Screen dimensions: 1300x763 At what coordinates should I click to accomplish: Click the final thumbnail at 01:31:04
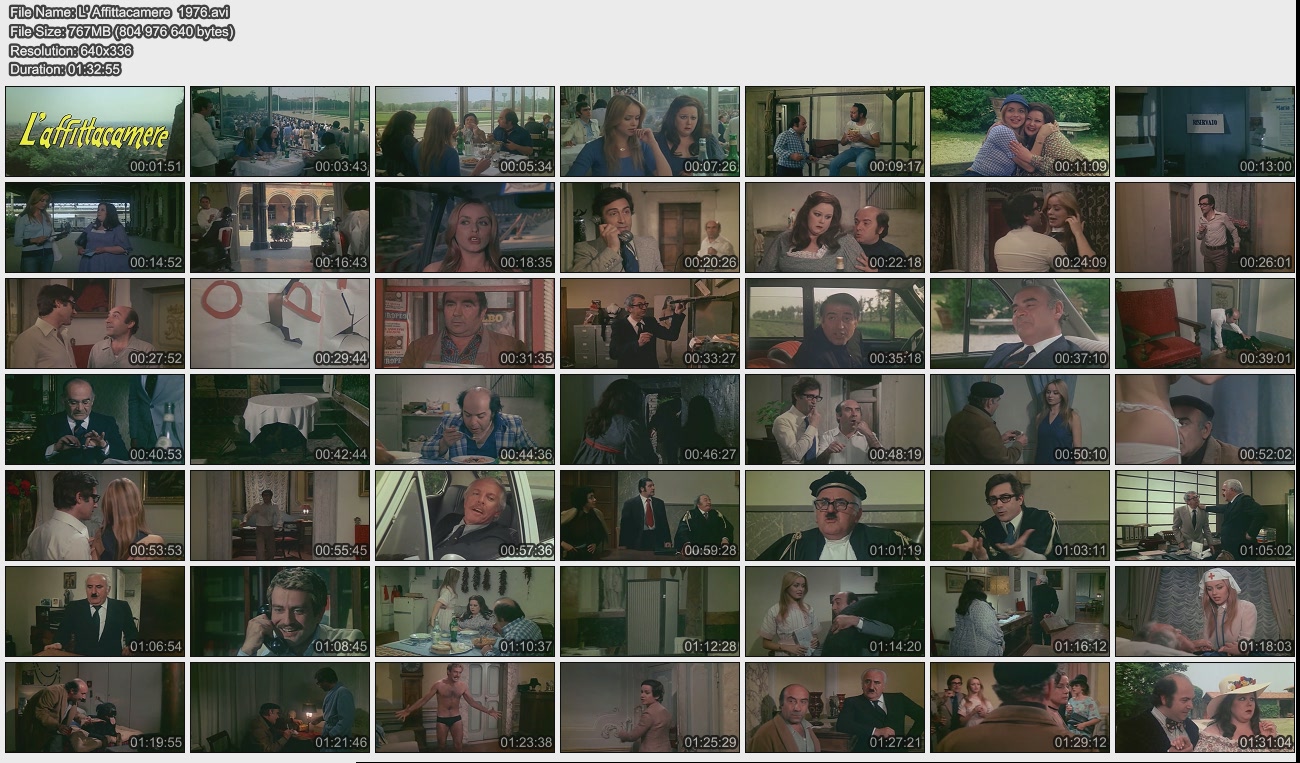(x=1204, y=707)
